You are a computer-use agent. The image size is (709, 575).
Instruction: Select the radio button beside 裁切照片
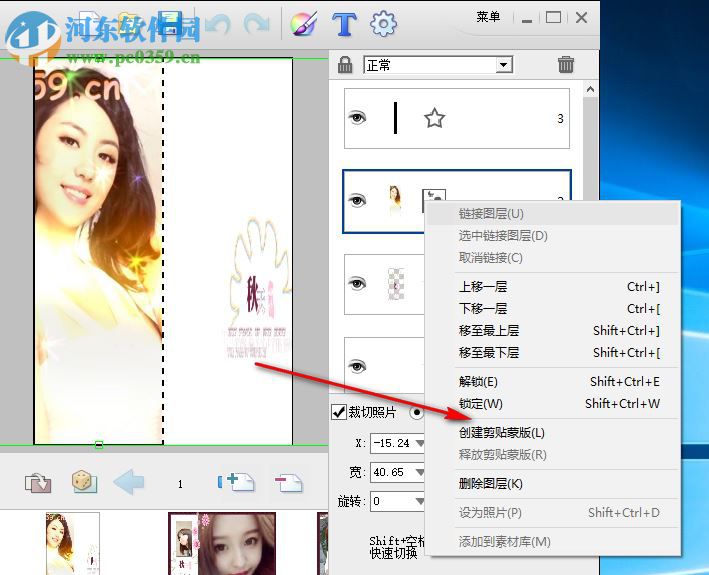pos(416,412)
